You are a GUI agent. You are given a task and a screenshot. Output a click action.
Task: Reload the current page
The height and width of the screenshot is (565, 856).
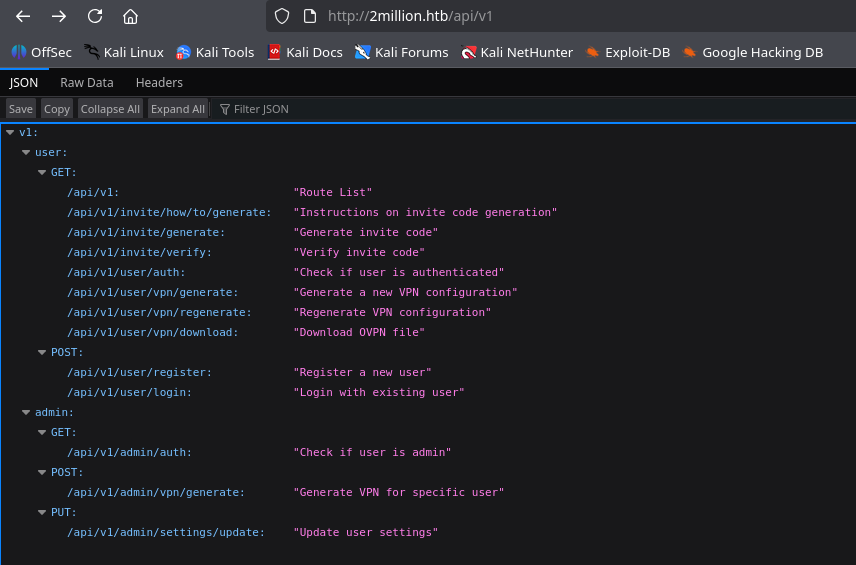coord(95,16)
